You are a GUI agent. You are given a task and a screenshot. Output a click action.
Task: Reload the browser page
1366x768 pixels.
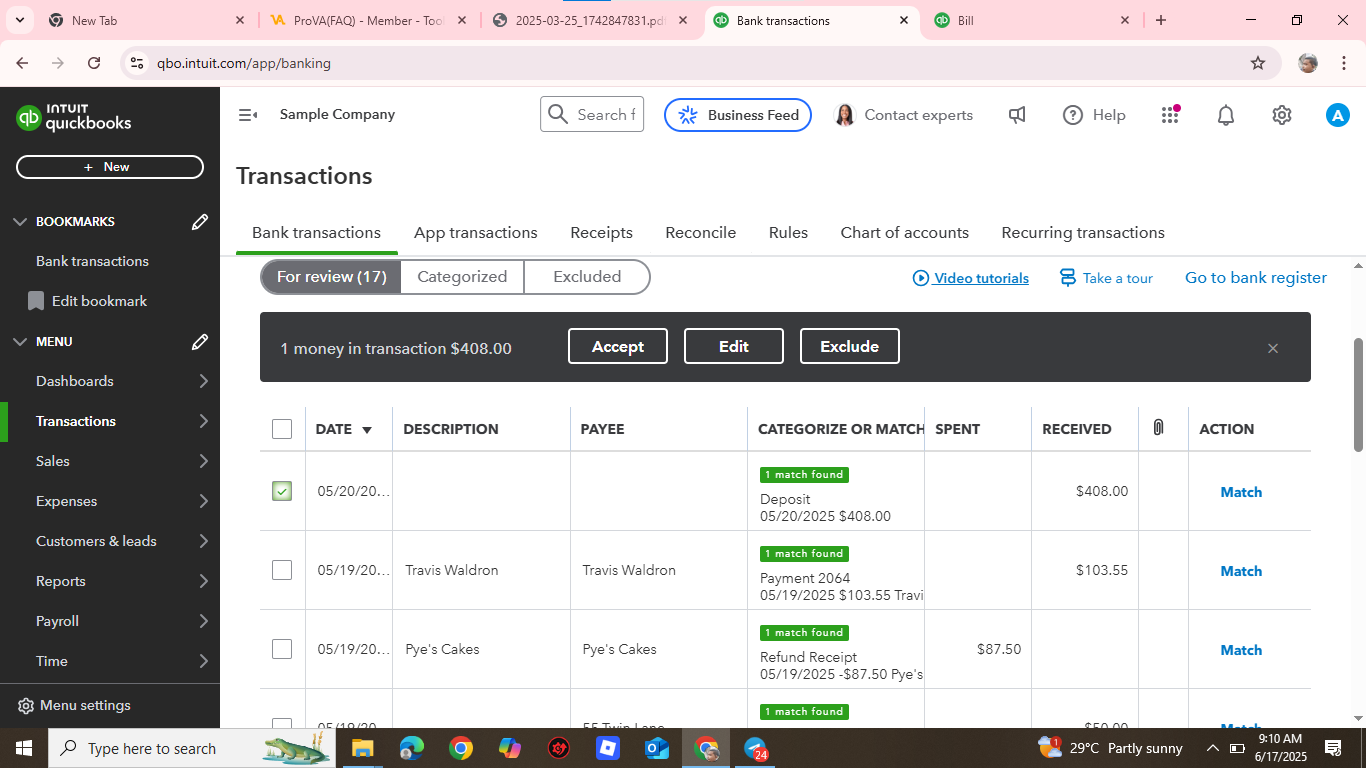tap(94, 63)
